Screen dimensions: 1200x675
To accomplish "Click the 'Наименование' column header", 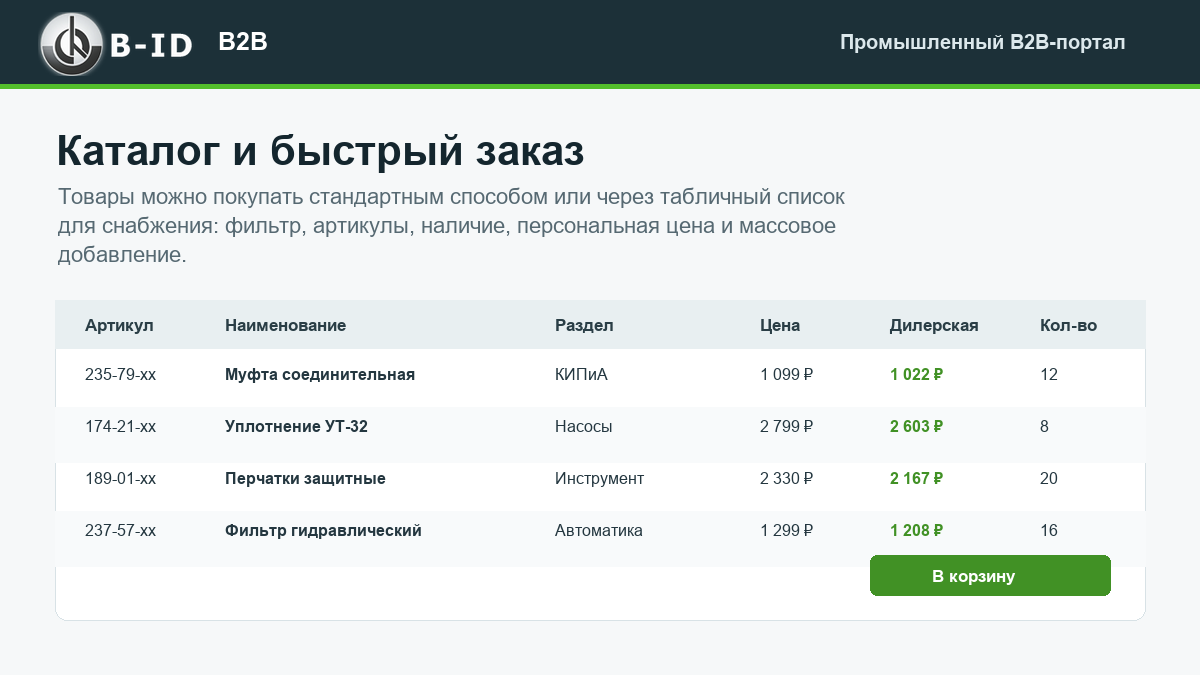I will pos(286,325).
